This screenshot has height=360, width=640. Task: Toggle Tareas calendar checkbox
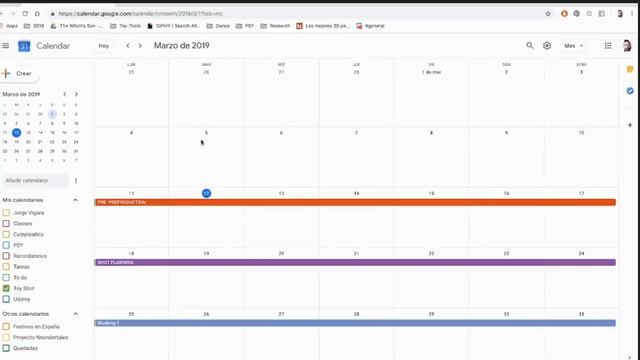pyautogui.click(x=6, y=267)
